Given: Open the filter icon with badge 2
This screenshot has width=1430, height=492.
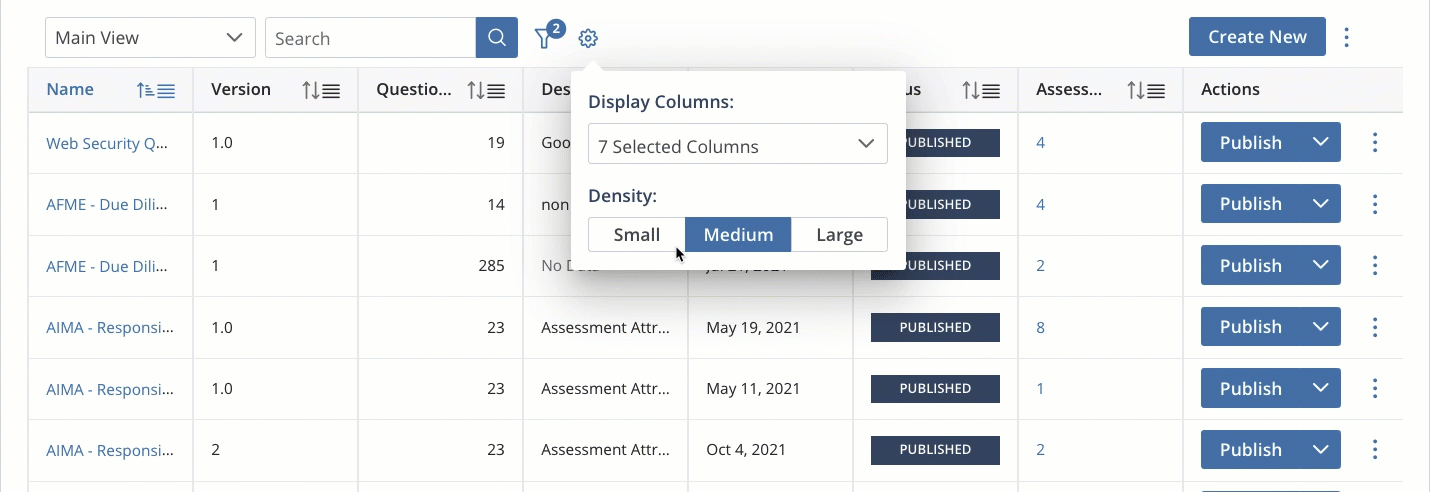Looking at the screenshot, I should coord(548,37).
